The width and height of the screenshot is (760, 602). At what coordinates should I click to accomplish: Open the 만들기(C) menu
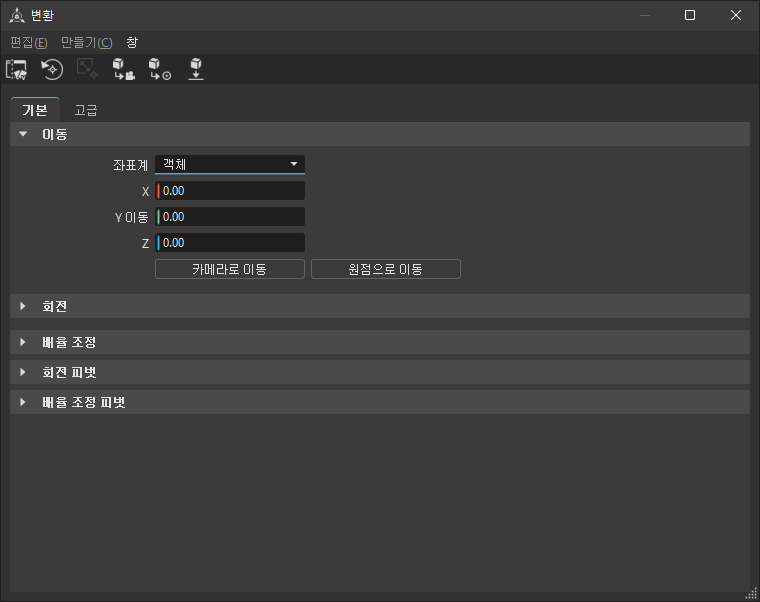click(x=86, y=43)
